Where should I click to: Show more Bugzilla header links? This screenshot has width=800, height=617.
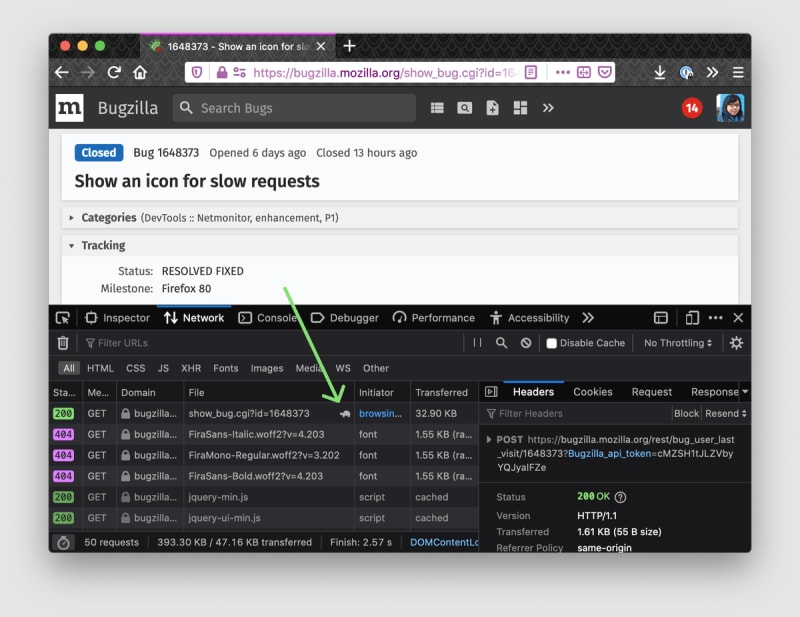coord(548,108)
